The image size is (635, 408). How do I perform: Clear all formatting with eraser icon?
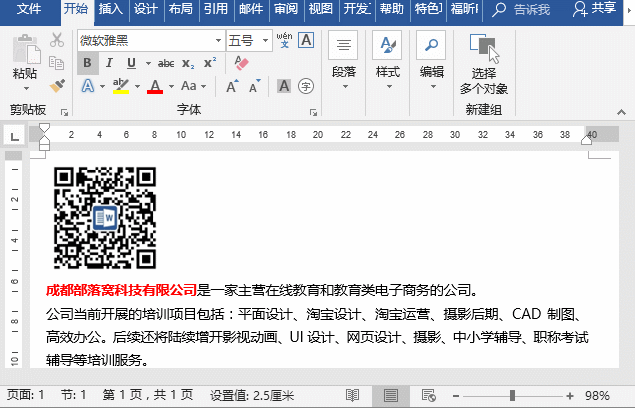point(241,63)
